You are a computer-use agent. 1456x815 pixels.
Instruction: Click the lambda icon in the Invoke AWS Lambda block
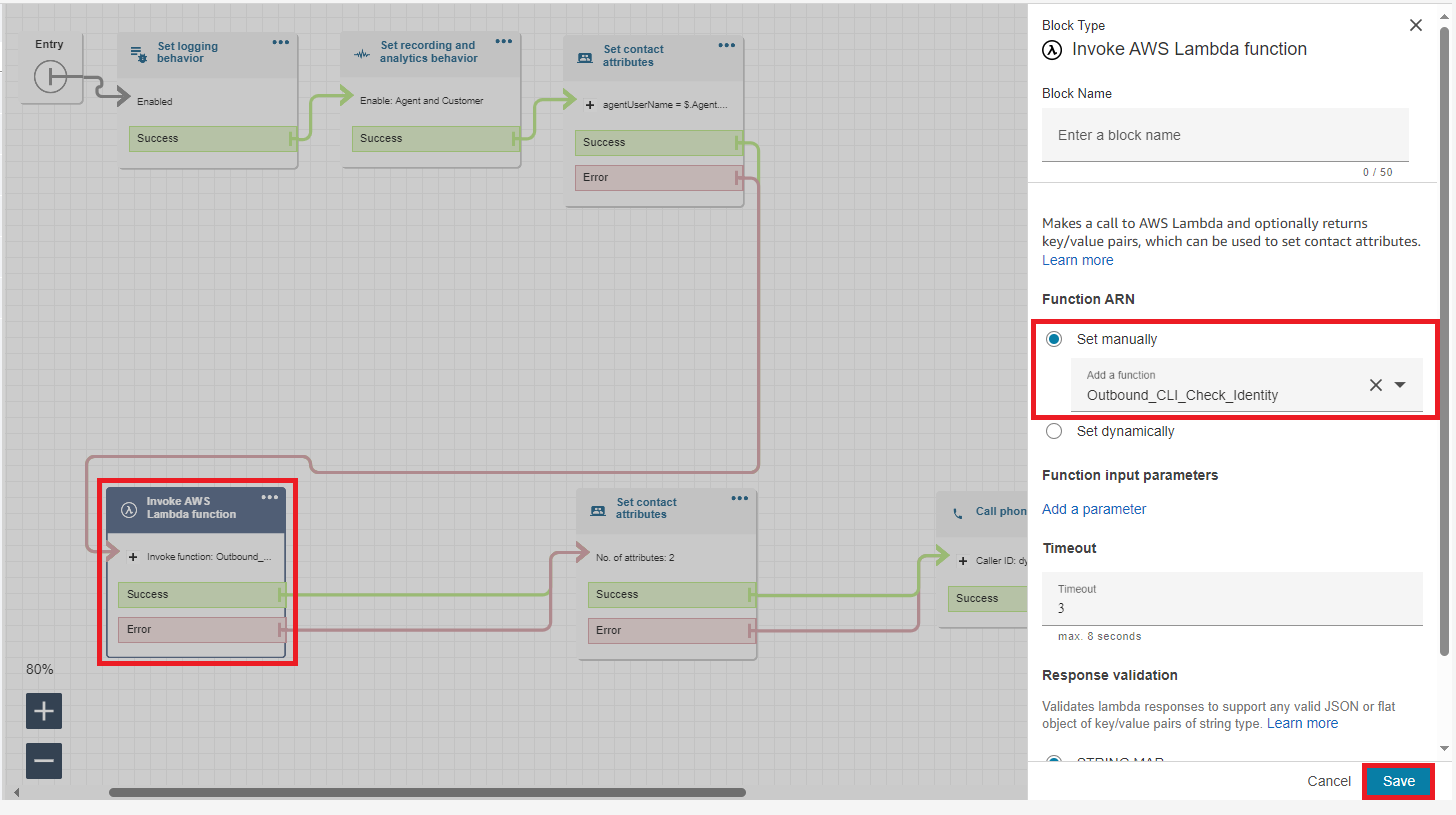click(x=128, y=508)
